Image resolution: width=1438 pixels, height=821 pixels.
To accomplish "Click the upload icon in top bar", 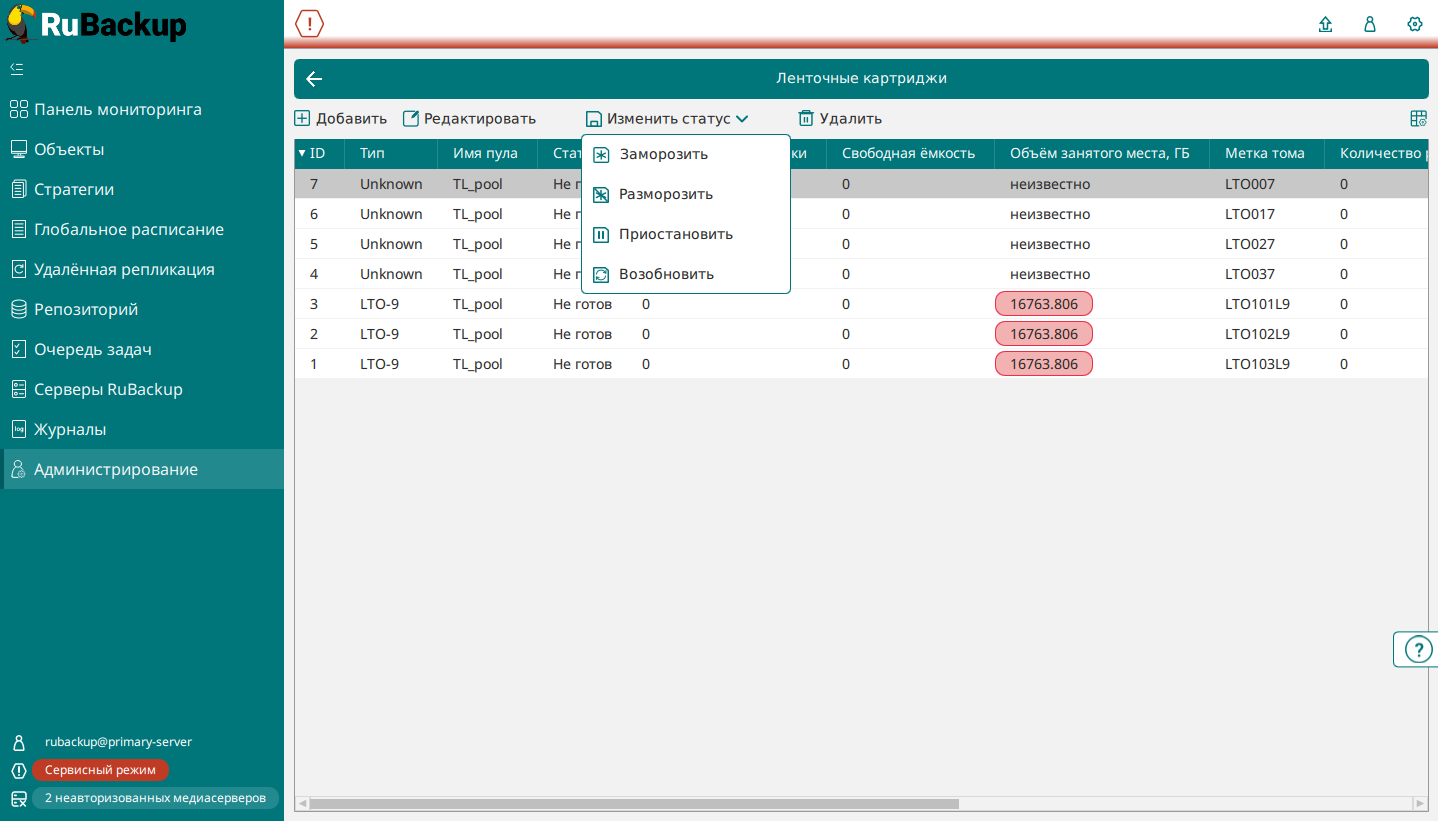I will point(1326,24).
